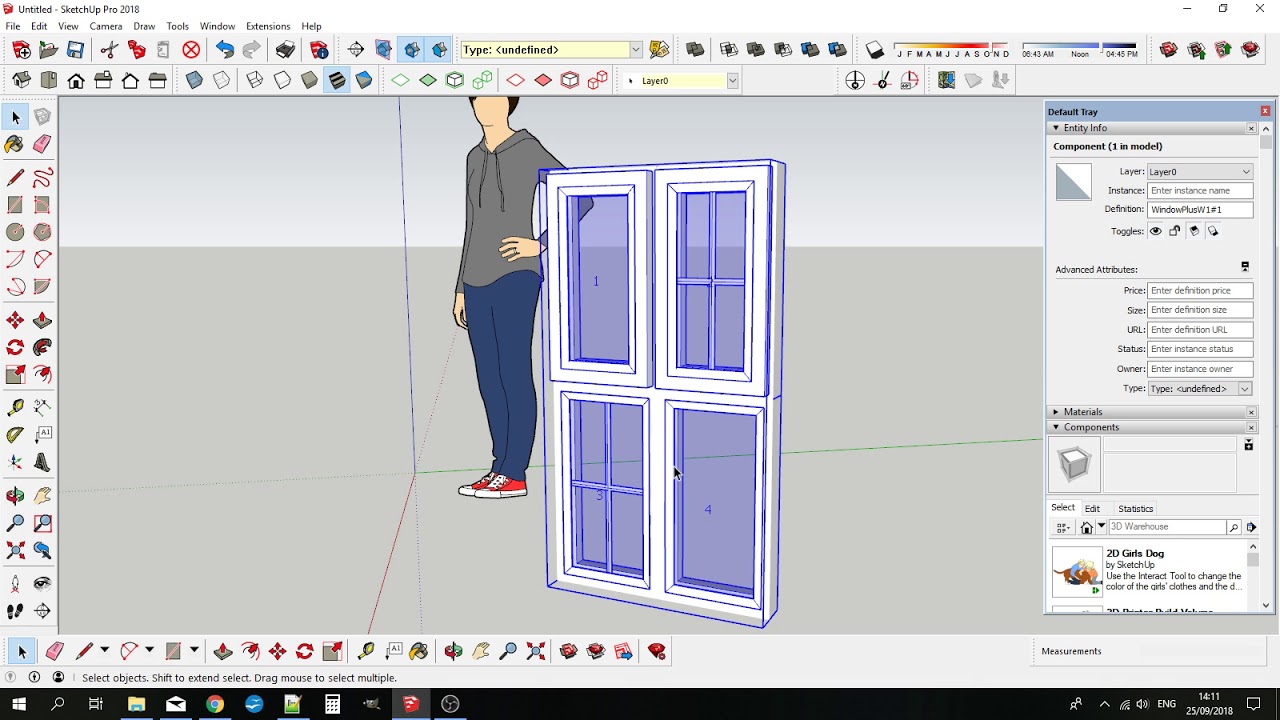Screen dimensions: 1280x720
Task: Toggle the Locked padlock in Entity Info
Action: coord(1175,231)
